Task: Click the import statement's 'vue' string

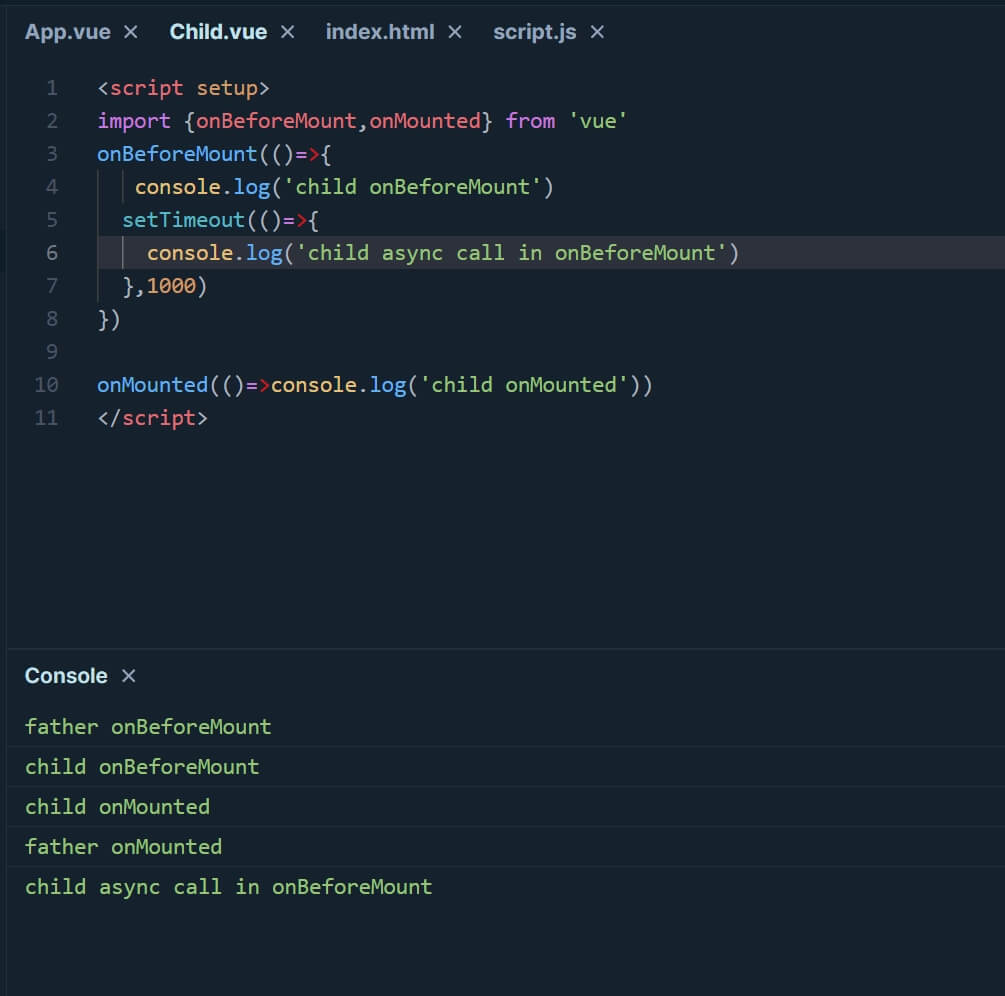Action: (x=598, y=121)
